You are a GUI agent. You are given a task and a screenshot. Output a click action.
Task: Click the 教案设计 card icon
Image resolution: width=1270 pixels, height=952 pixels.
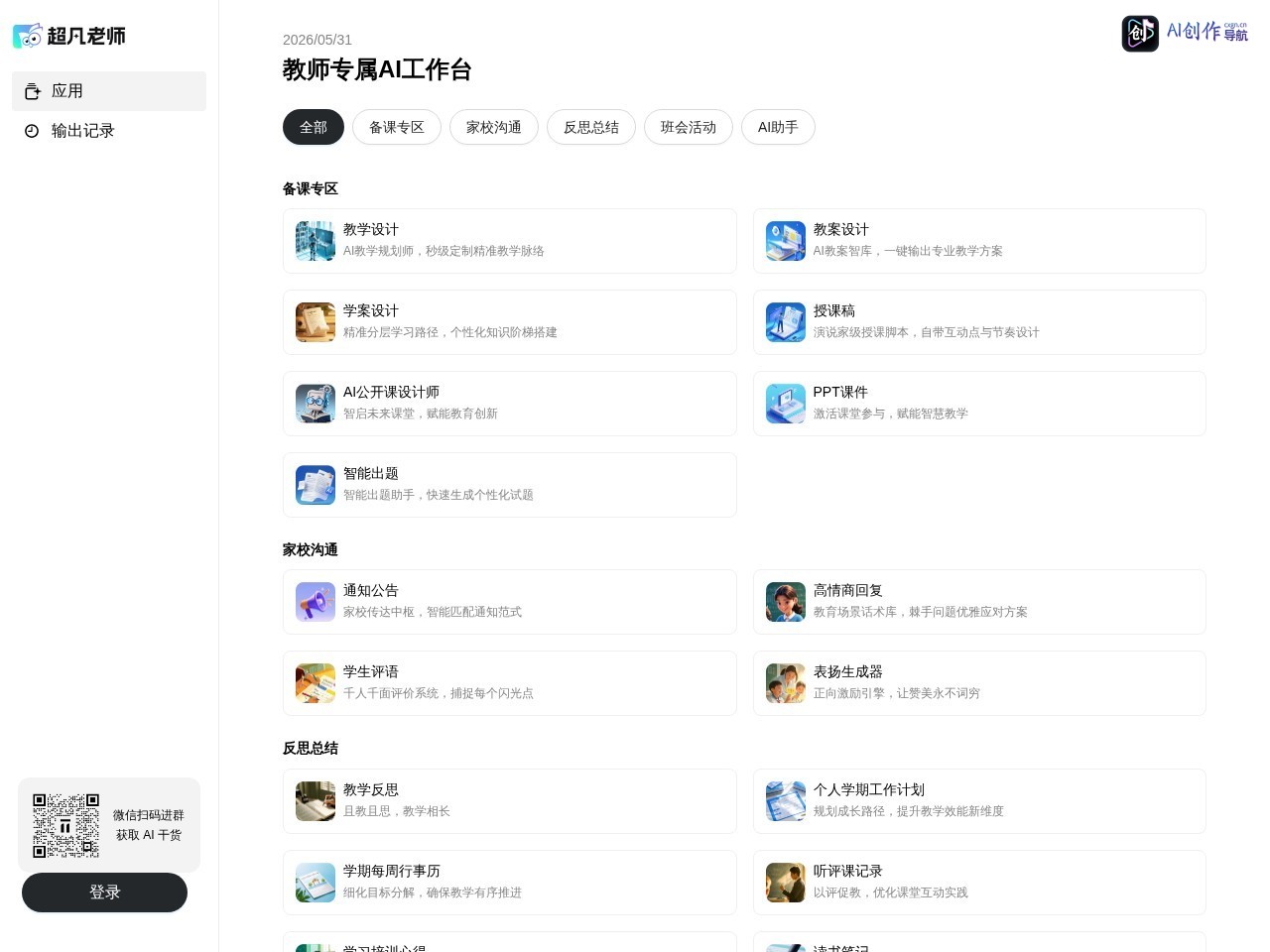point(786,241)
